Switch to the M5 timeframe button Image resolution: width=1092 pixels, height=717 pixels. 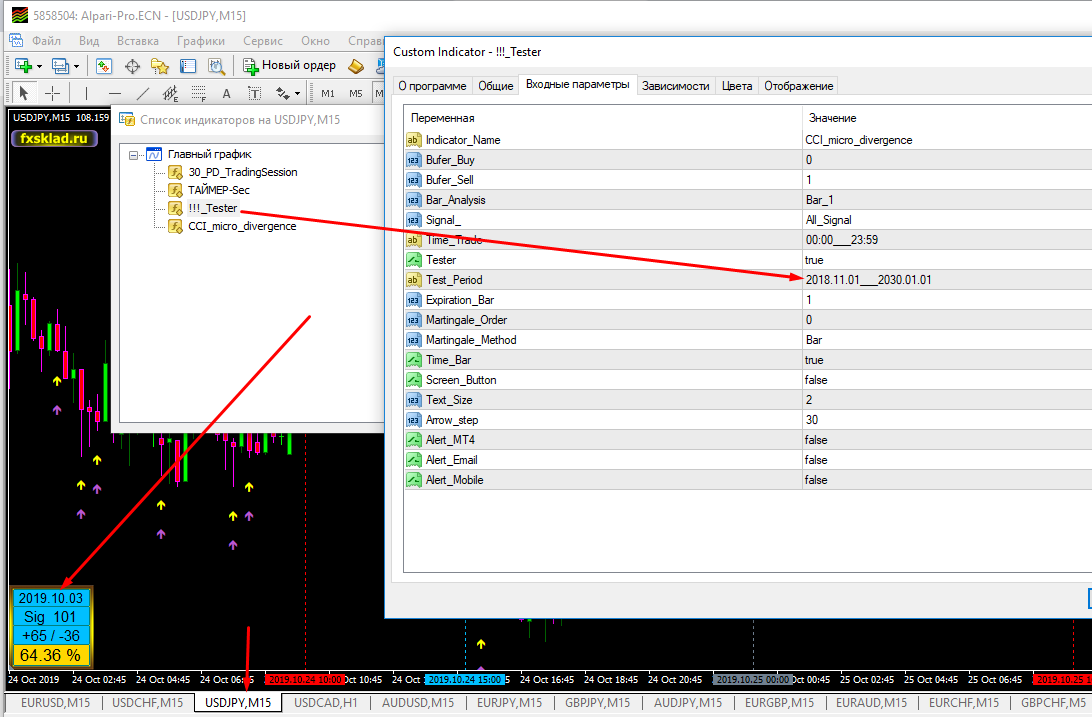click(x=356, y=93)
